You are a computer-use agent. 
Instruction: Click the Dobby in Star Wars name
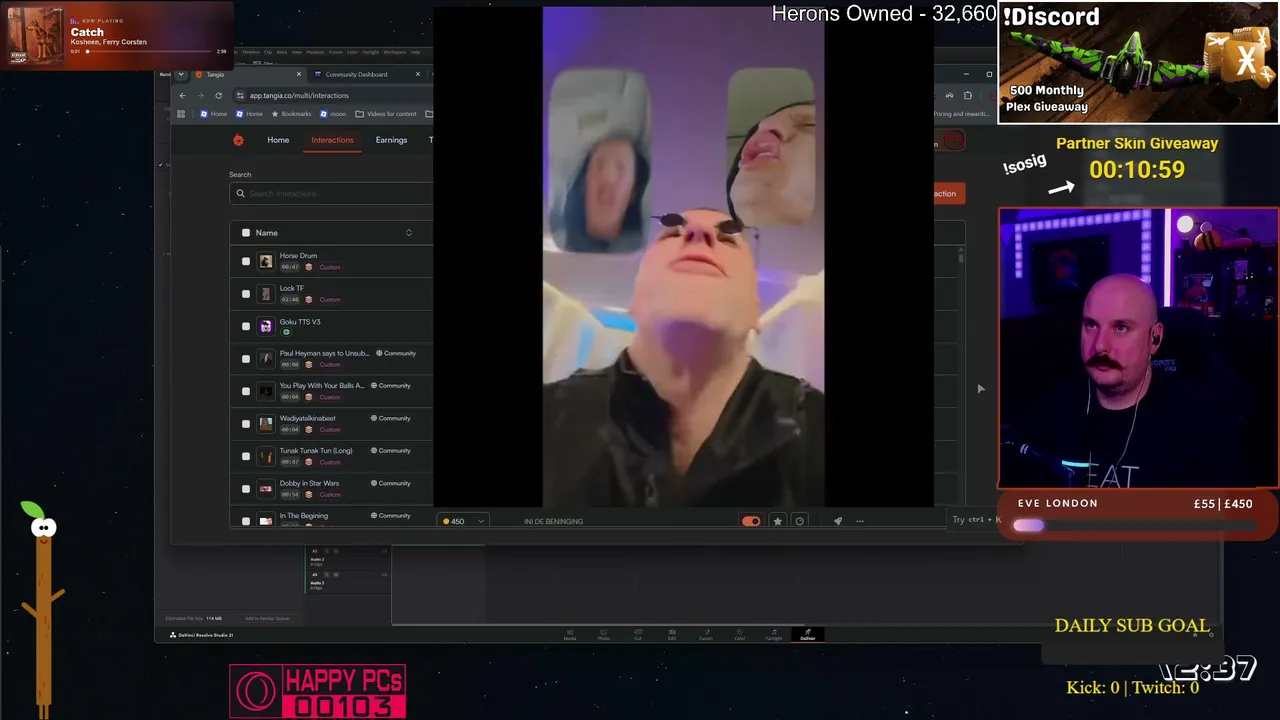[x=309, y=483]
